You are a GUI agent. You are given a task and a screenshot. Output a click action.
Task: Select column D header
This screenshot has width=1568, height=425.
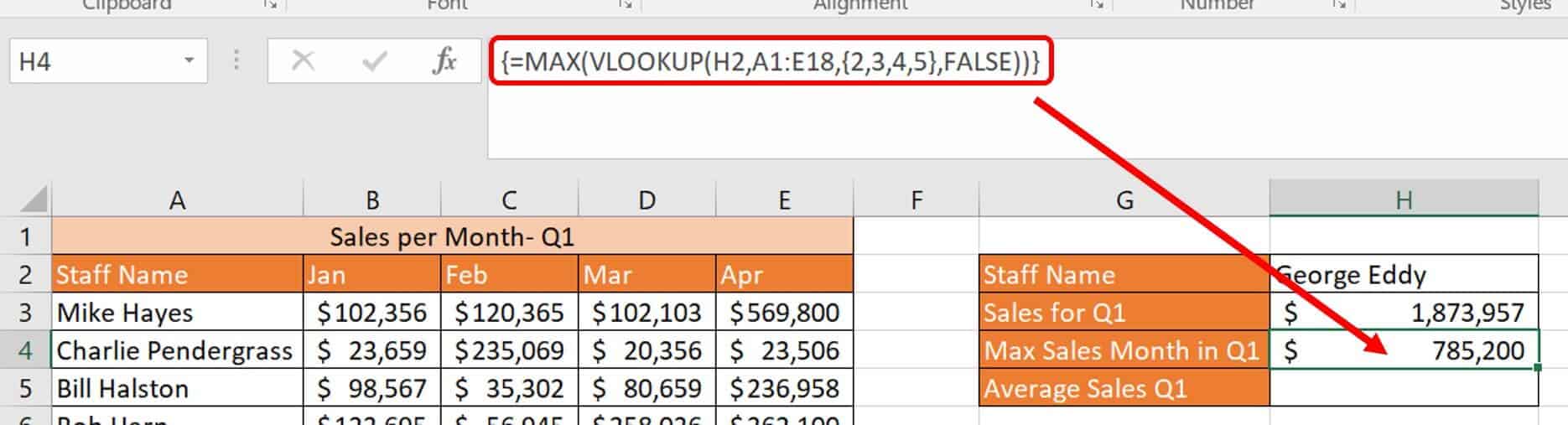(646, 200)
